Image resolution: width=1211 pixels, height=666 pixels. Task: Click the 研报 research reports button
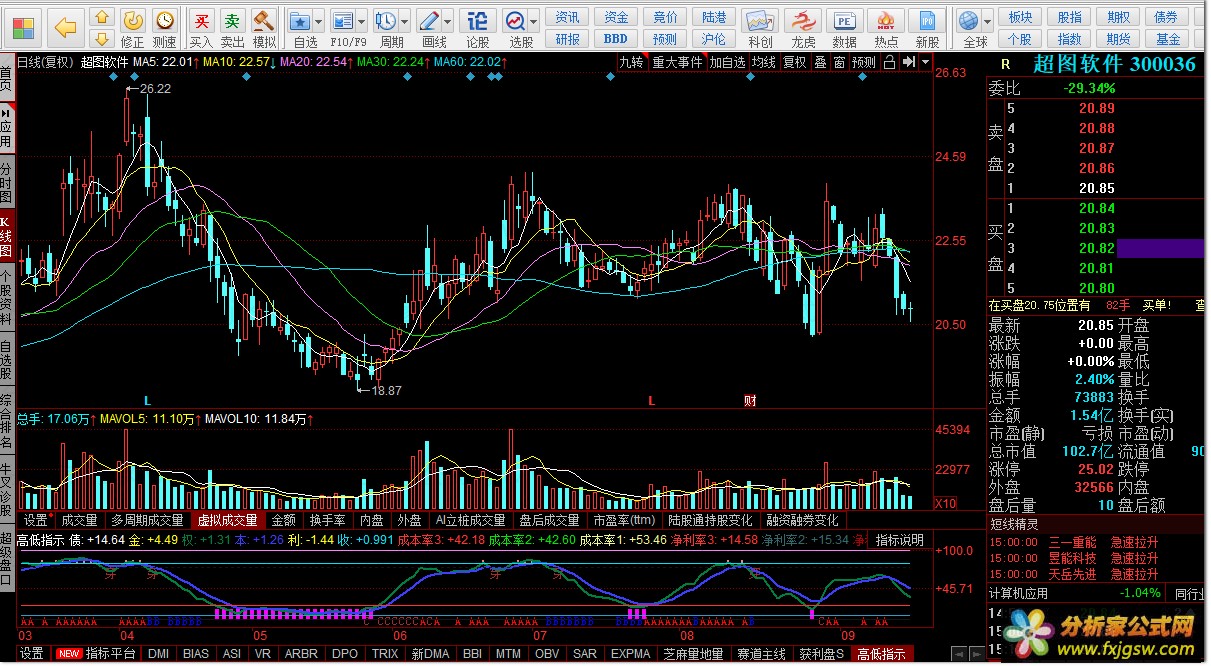tap(567, 39)
